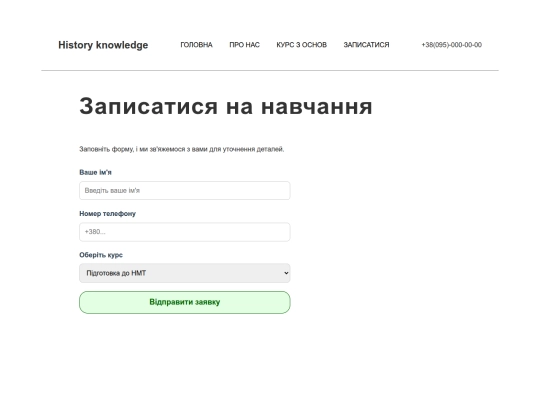Click the Номер телефону label
Screen dimensions: 540x405
[x=107, y=214]
